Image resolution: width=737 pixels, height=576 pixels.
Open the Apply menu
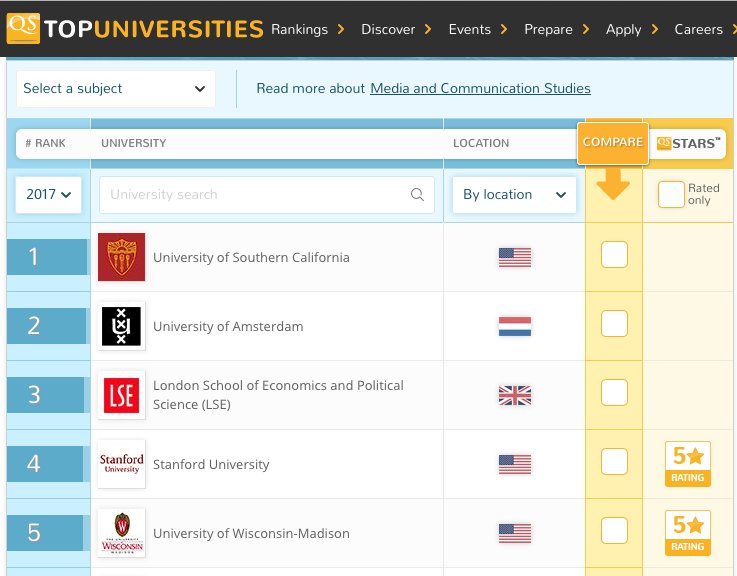click(632, 29)
